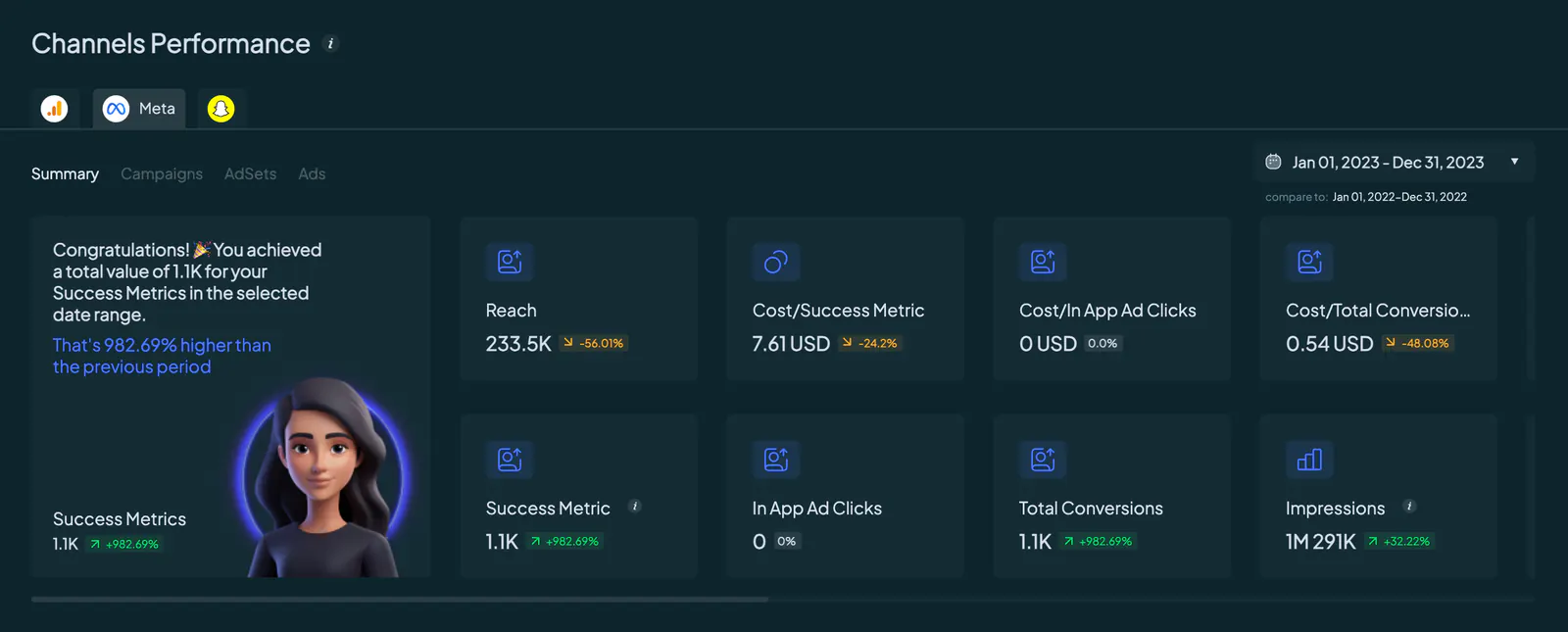Screen dimensions: 1568x632
Task: Click the horizontal scrollbar under the cards
Action: click(x=400, y=599)
